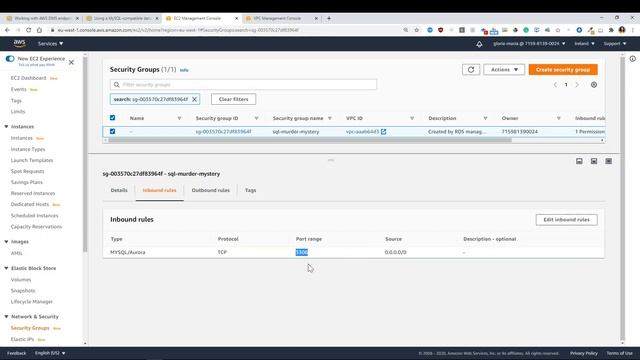Click the highlighted port range value
The width and height of the screenshot is (640, 360).
(x=302, y=253)
